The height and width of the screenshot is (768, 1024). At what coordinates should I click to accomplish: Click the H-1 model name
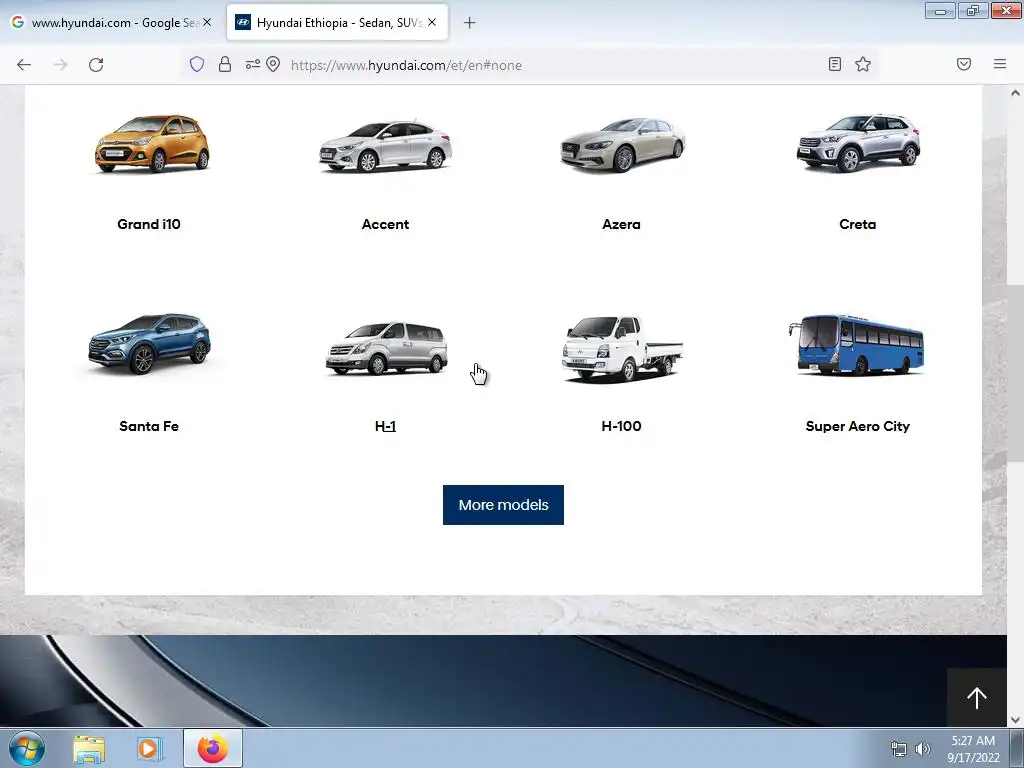point(385,426)
